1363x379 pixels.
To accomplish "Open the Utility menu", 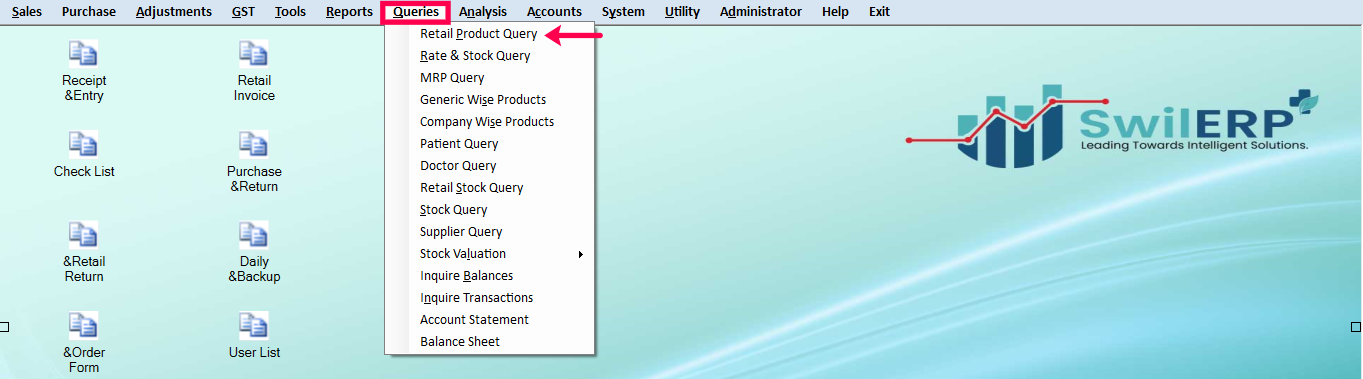I will 682,12.
